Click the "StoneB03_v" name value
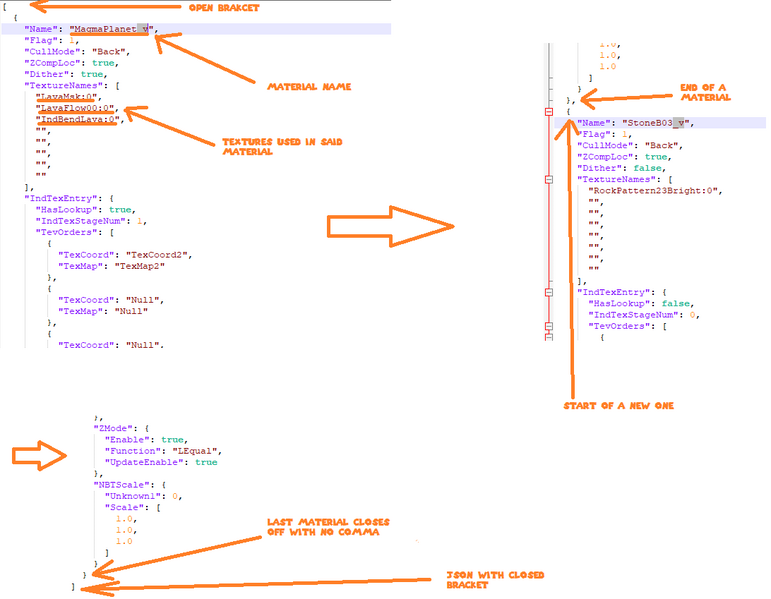Image resolution: width=771 pixels, height=599 pixels. point(655,123)
